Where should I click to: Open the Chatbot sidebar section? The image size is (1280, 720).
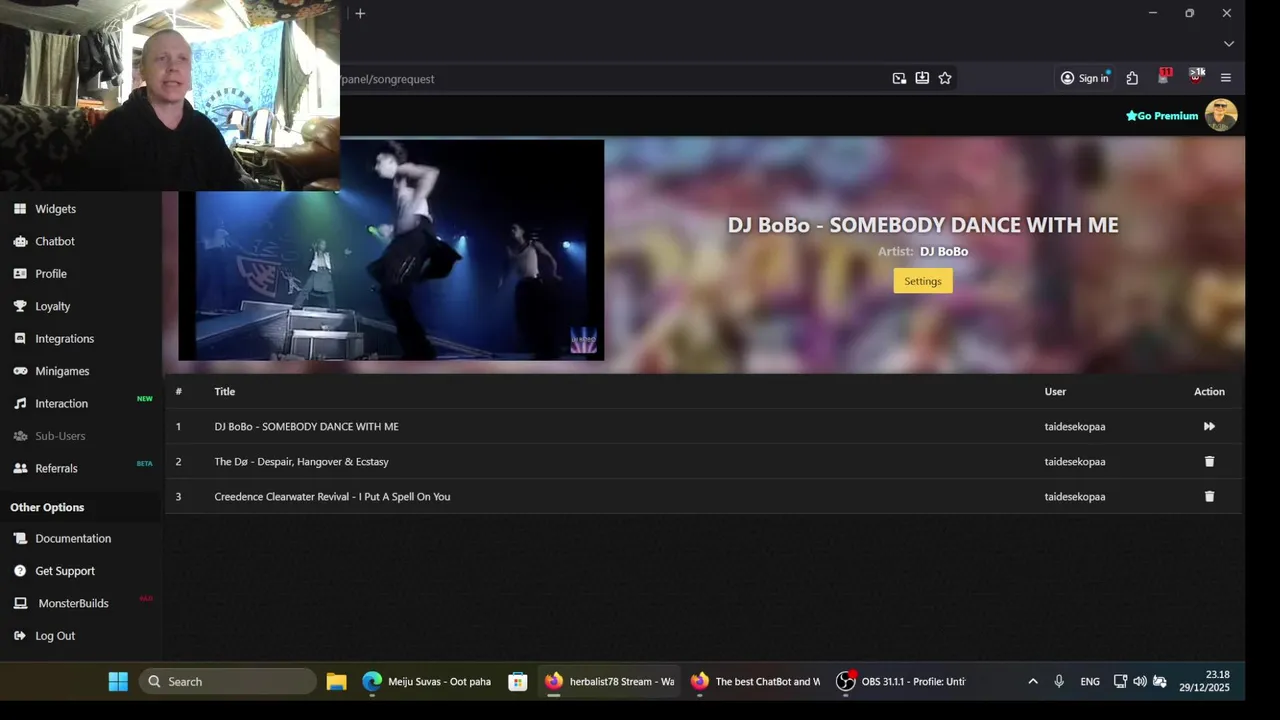[x=55, y=241]
